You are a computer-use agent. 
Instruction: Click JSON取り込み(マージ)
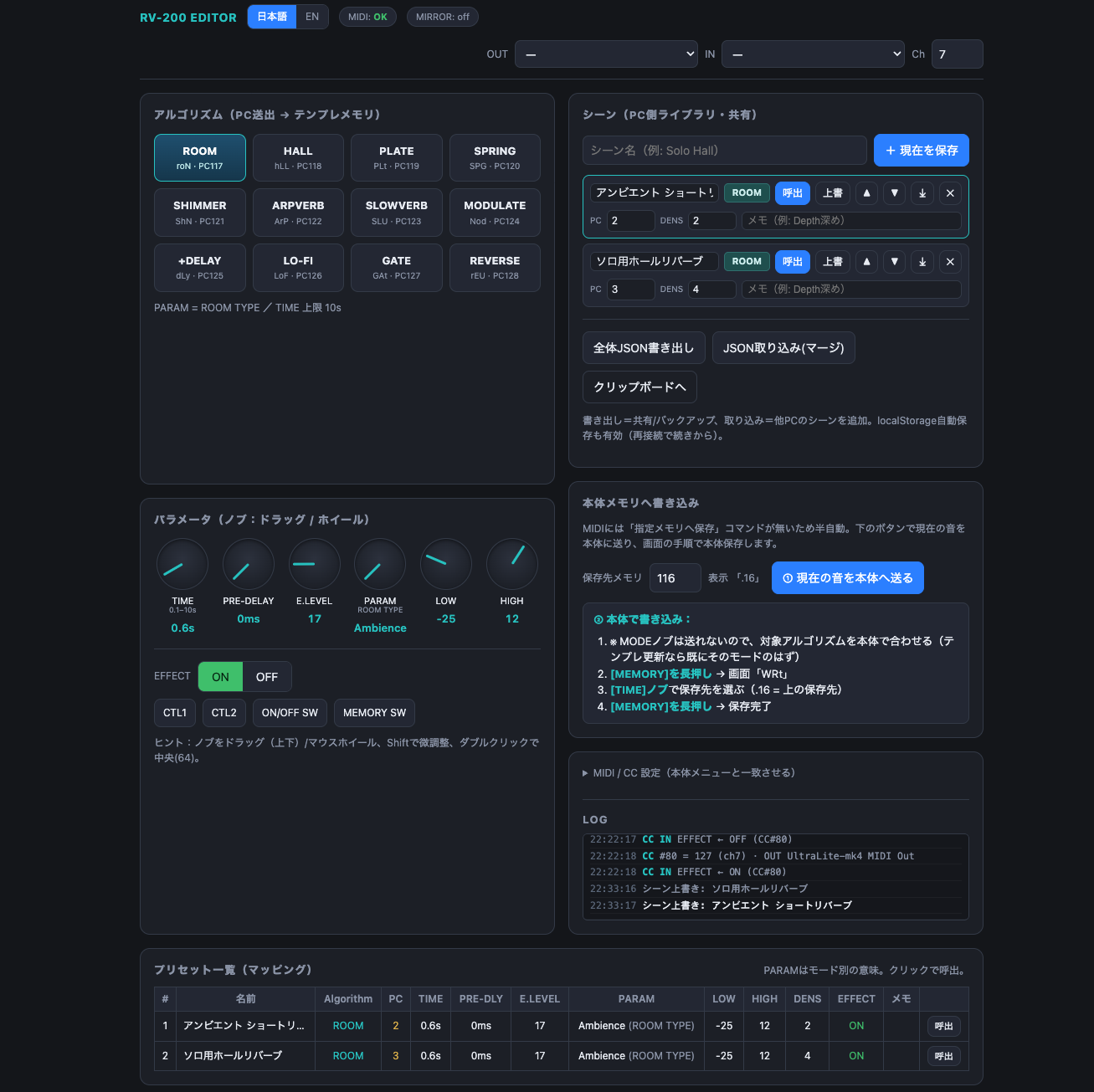[783, 348]
